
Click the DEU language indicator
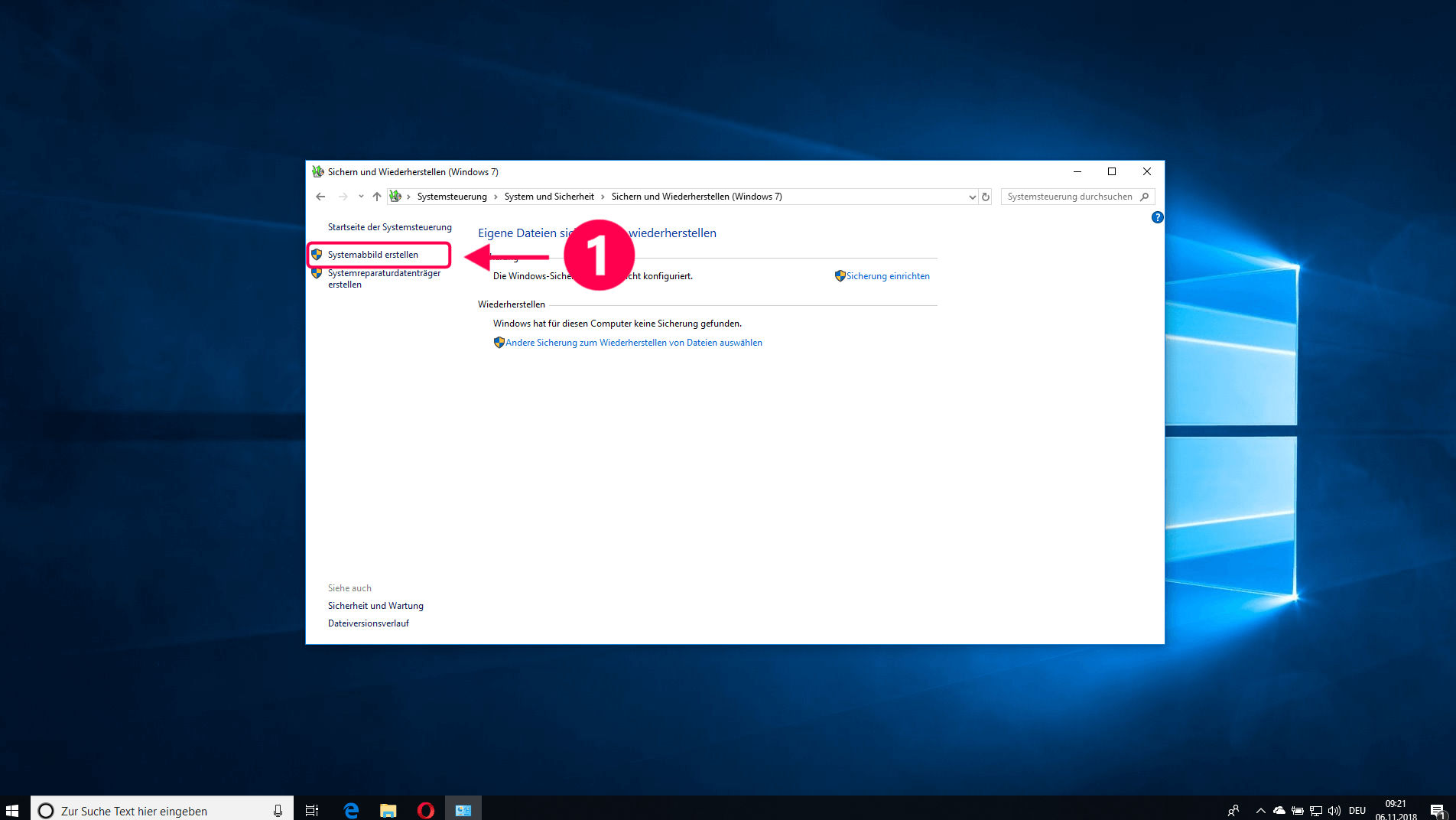point(1357,811)
